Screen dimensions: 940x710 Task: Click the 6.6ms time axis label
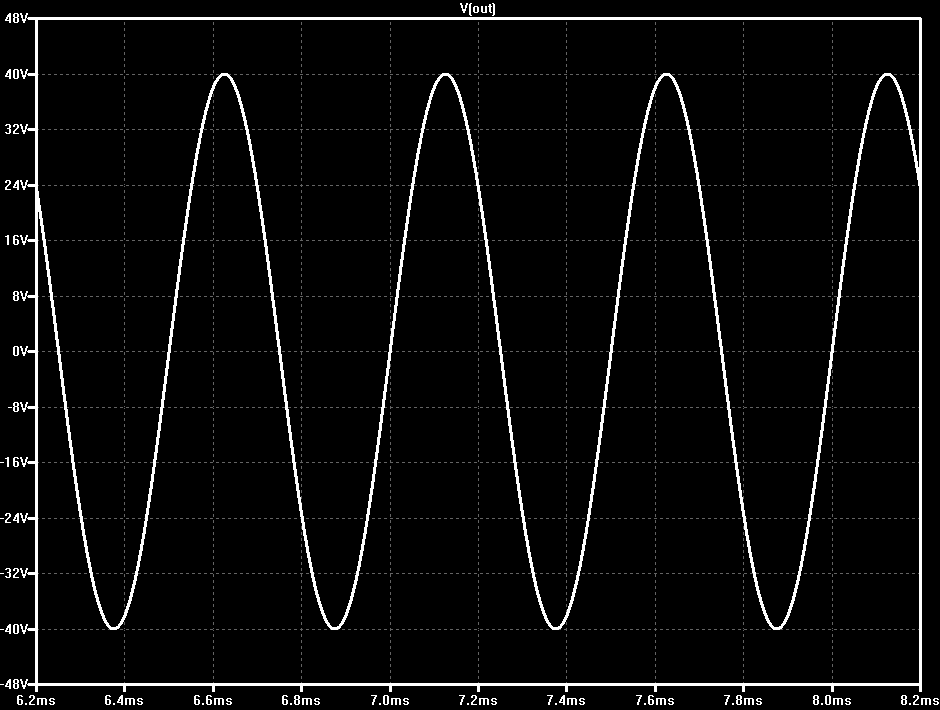(x=213, y=700)
